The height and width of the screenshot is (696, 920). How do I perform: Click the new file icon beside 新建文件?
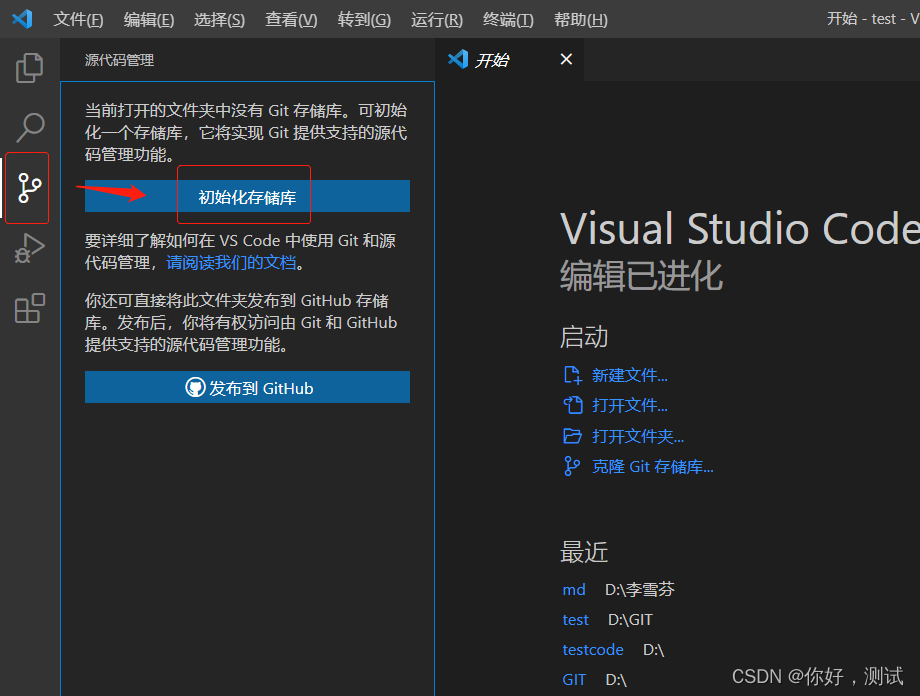[572, 375]
